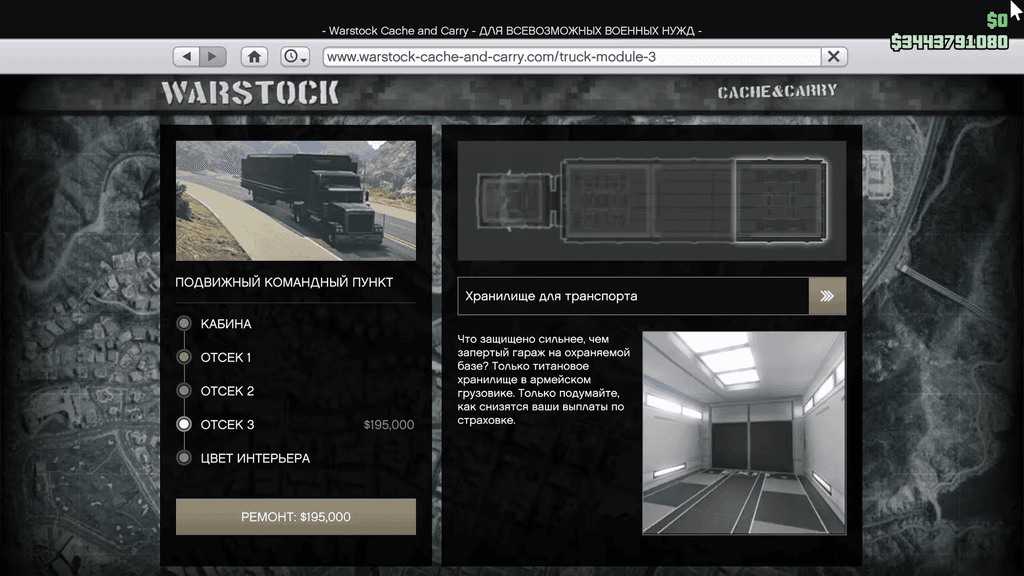Click the truck photo thumbnail
Image resolution: width=1024 pixels, height=576 pixels.
[296, 201]
